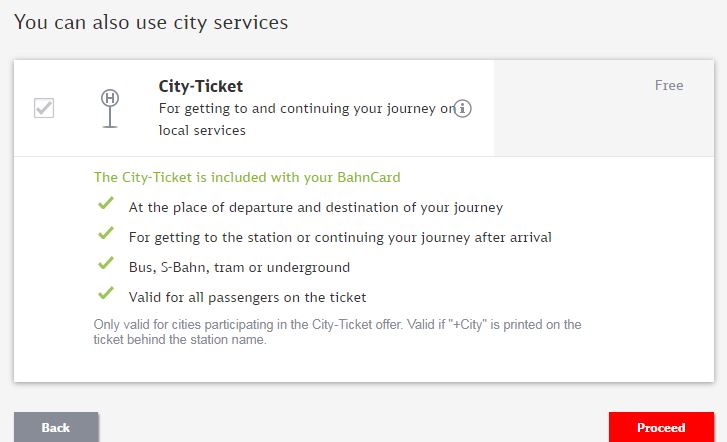Continue with the red Proceed button
This screenshot has height=442, width=727.
[661, 427]
